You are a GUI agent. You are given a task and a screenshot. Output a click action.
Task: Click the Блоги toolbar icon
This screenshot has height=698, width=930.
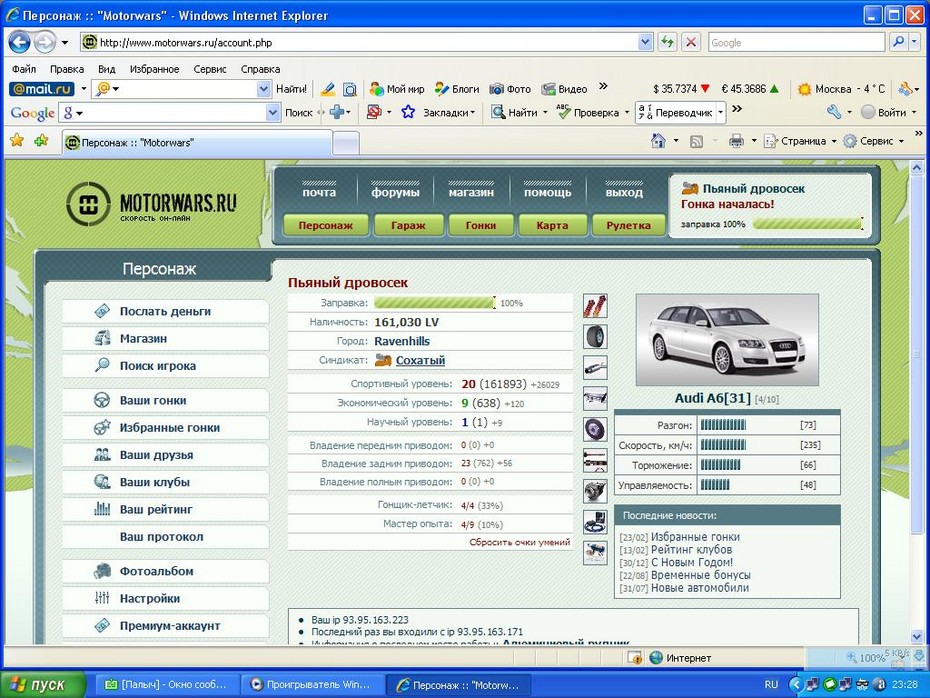(x=441, y=89)
